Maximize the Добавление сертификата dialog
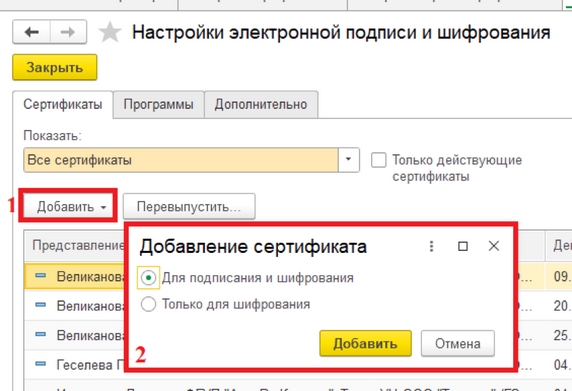 [x=463, y=246]
